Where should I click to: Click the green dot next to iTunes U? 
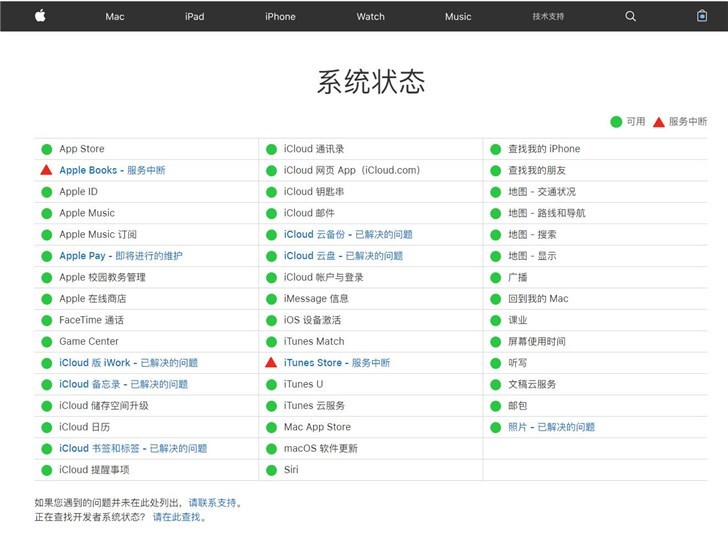272,385
